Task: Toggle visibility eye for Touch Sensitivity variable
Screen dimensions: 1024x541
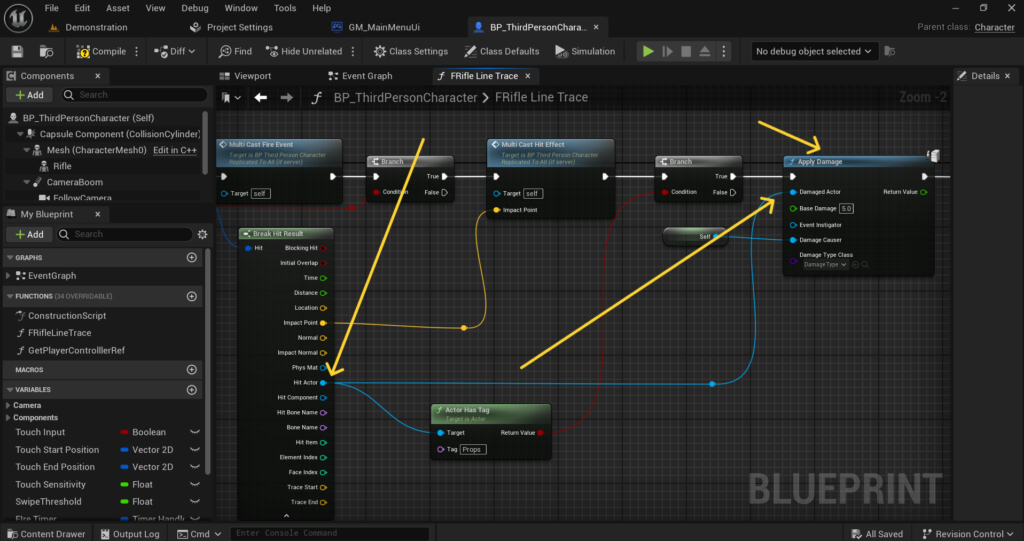Action: [194, 484]
